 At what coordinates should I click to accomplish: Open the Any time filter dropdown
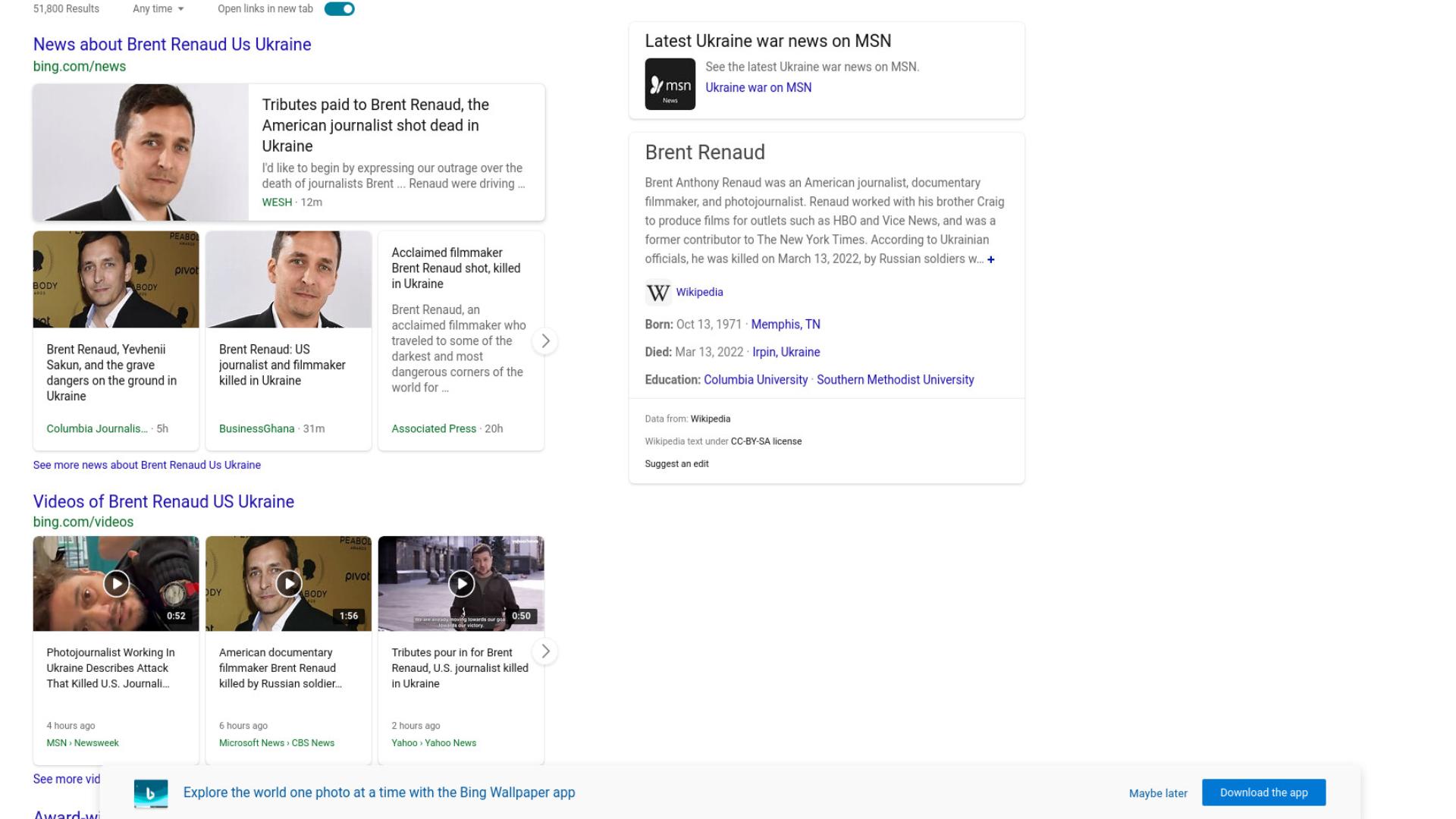158,9
